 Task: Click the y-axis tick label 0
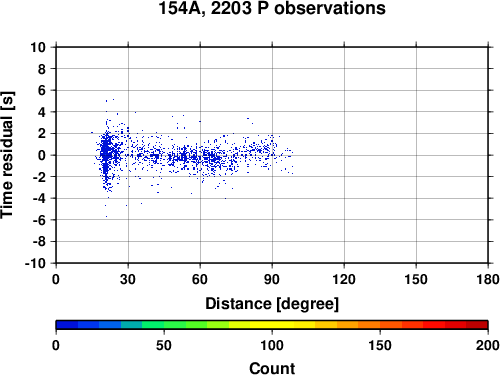pos(42,155)
